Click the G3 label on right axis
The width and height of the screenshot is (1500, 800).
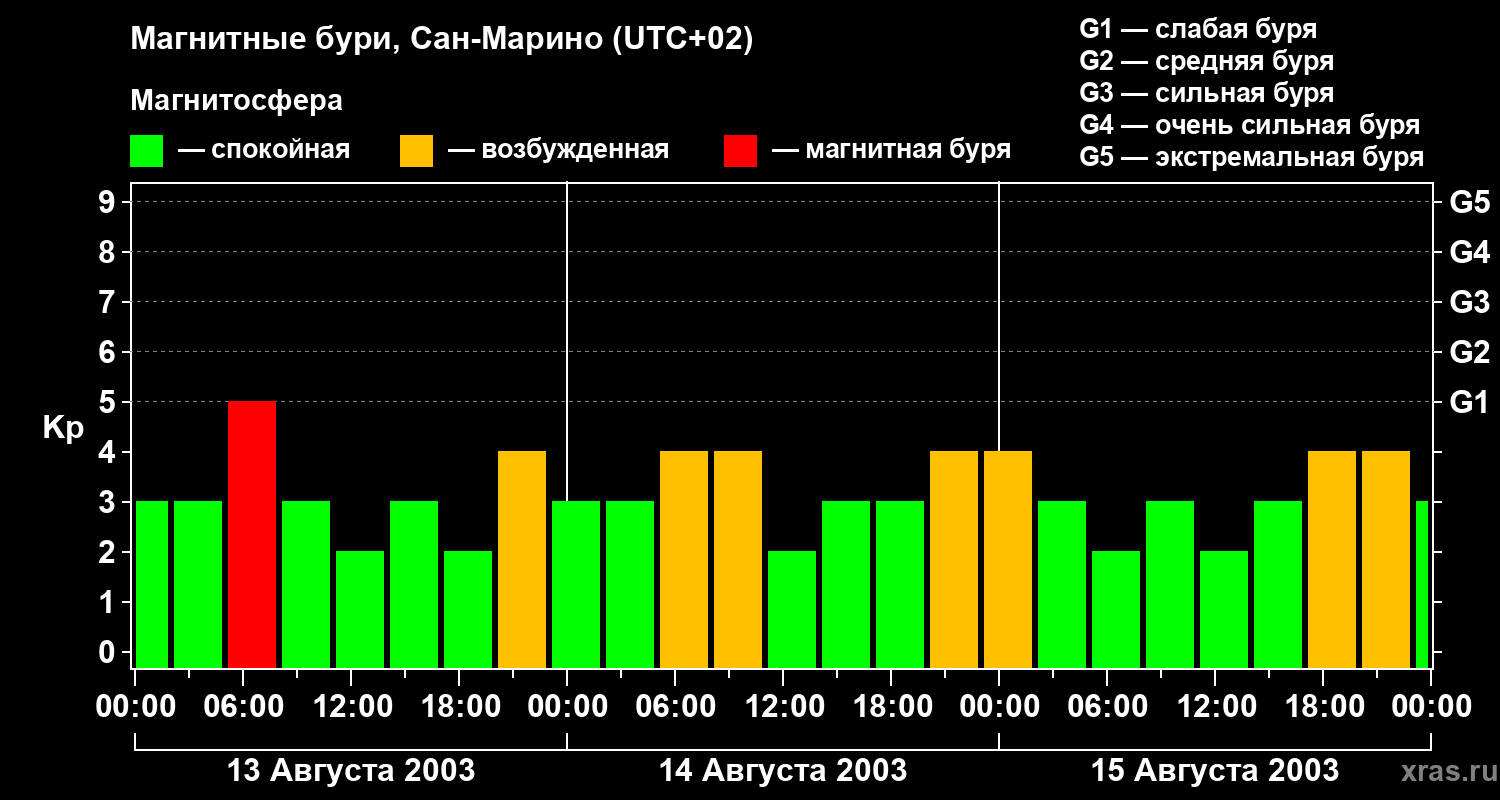point(1469,303)
